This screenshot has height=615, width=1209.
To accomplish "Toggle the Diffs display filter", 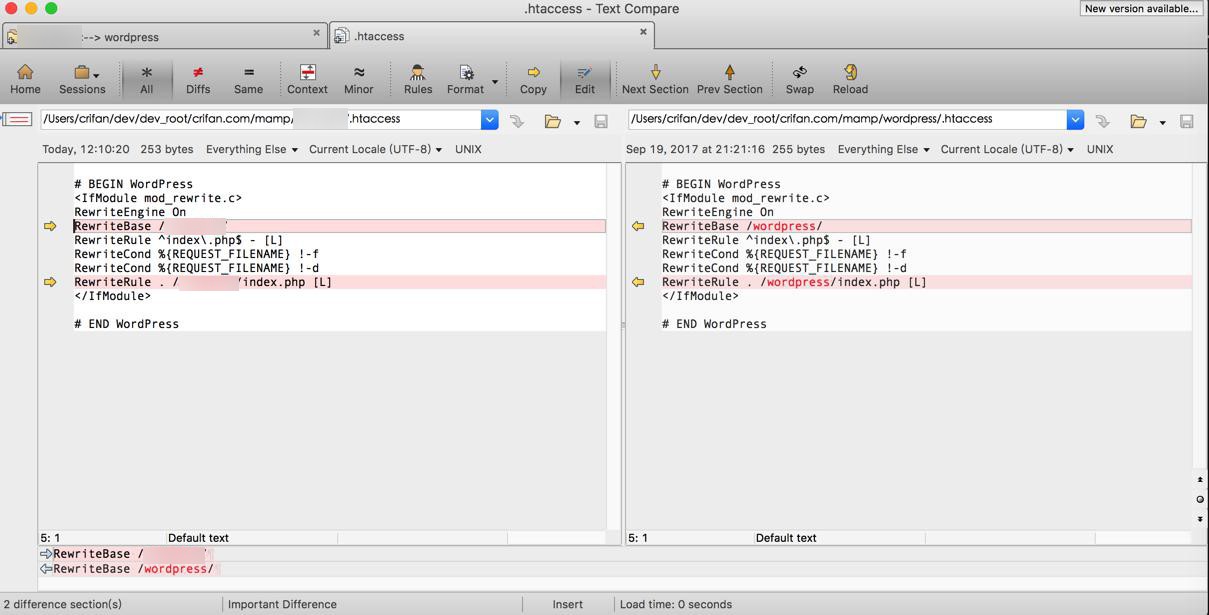I will click(198, 79).
